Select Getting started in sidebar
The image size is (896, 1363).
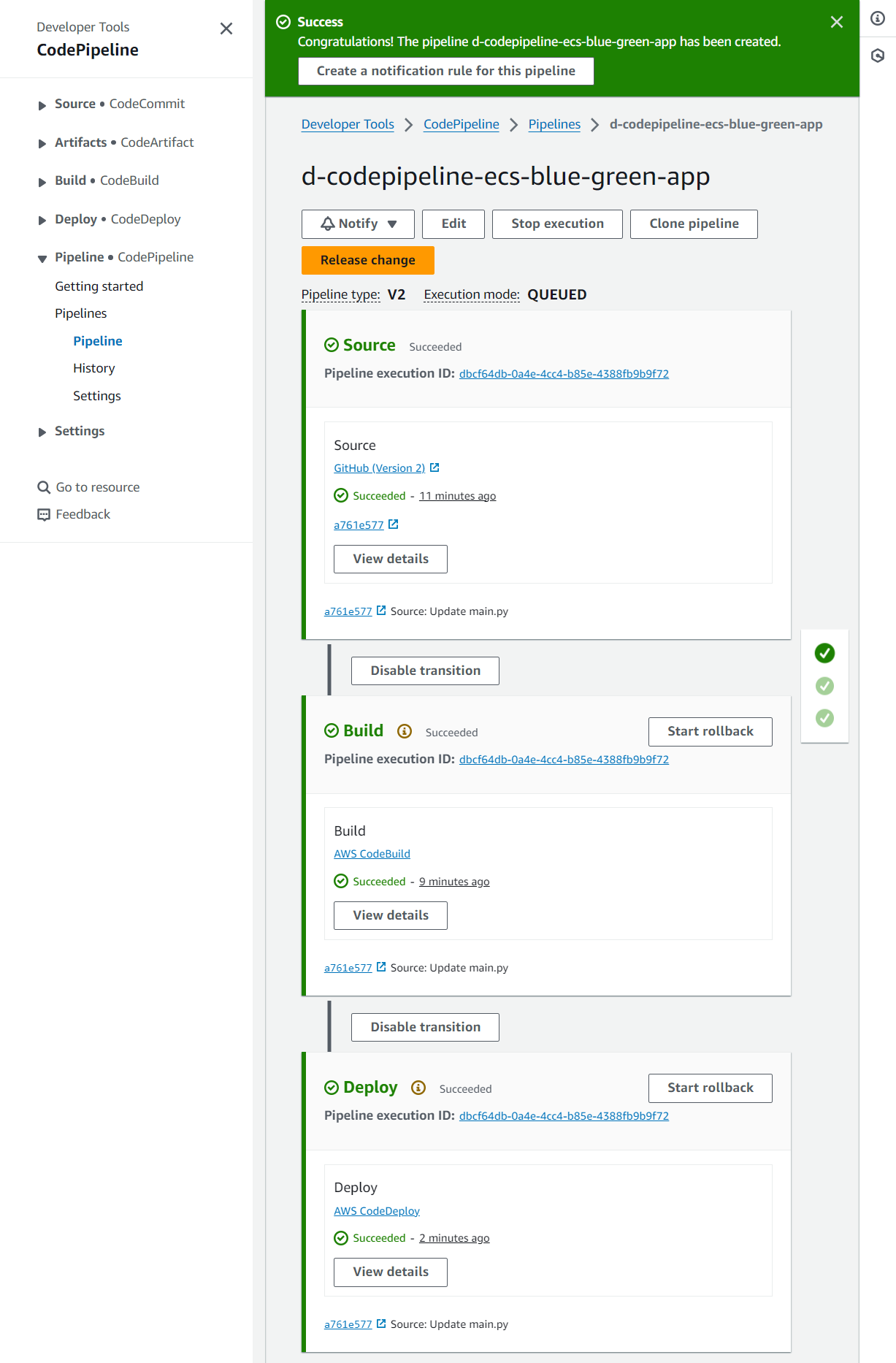pos(99,286)
